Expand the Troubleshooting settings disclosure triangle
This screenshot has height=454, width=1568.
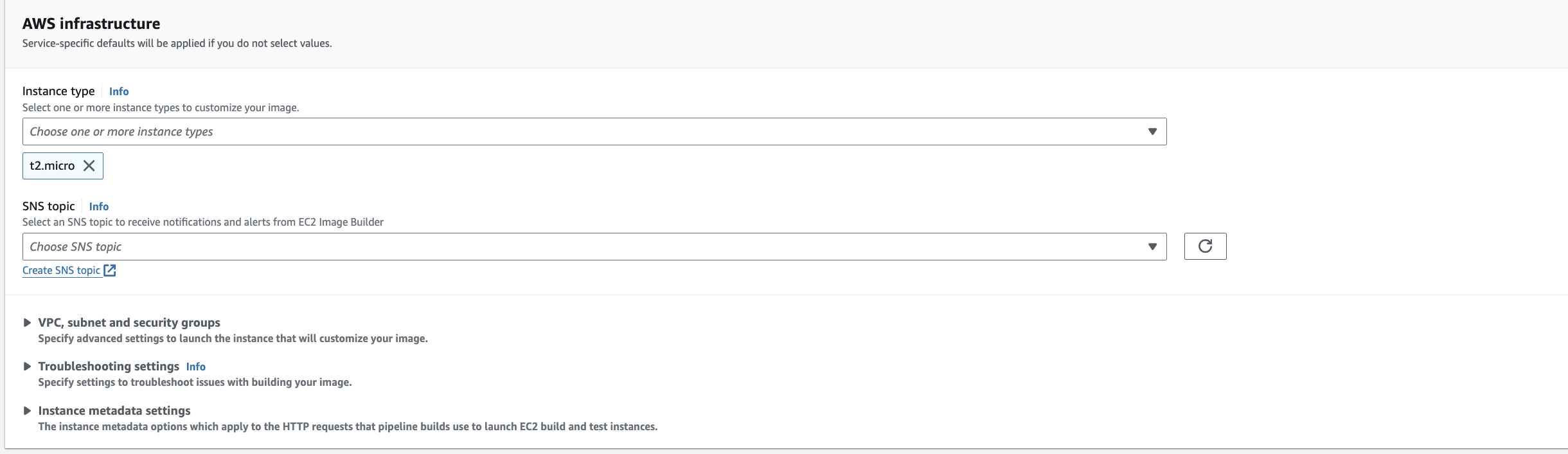point(27,367)
